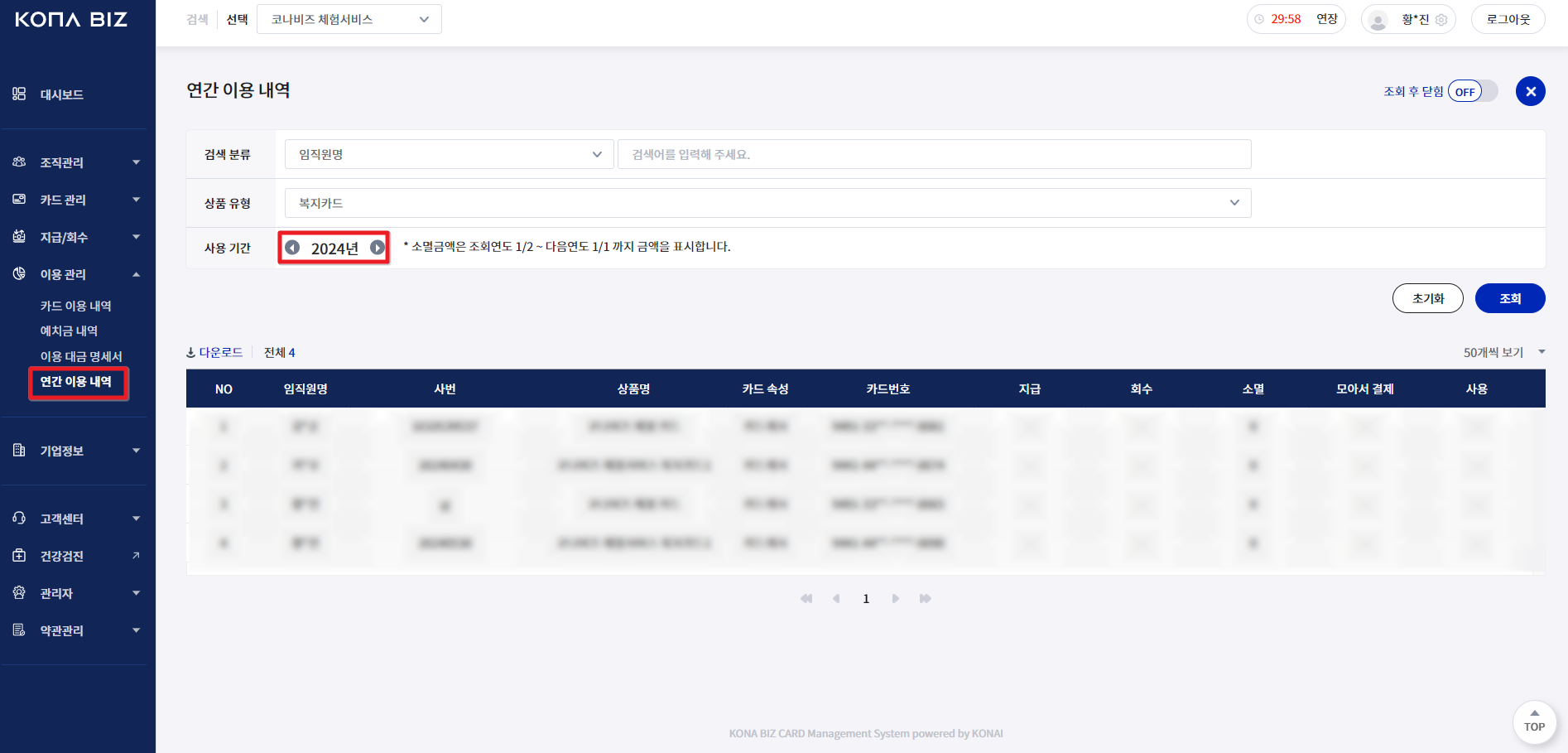
Task: Click the 모아서 결제 column header
Action: pos(1365,389)
